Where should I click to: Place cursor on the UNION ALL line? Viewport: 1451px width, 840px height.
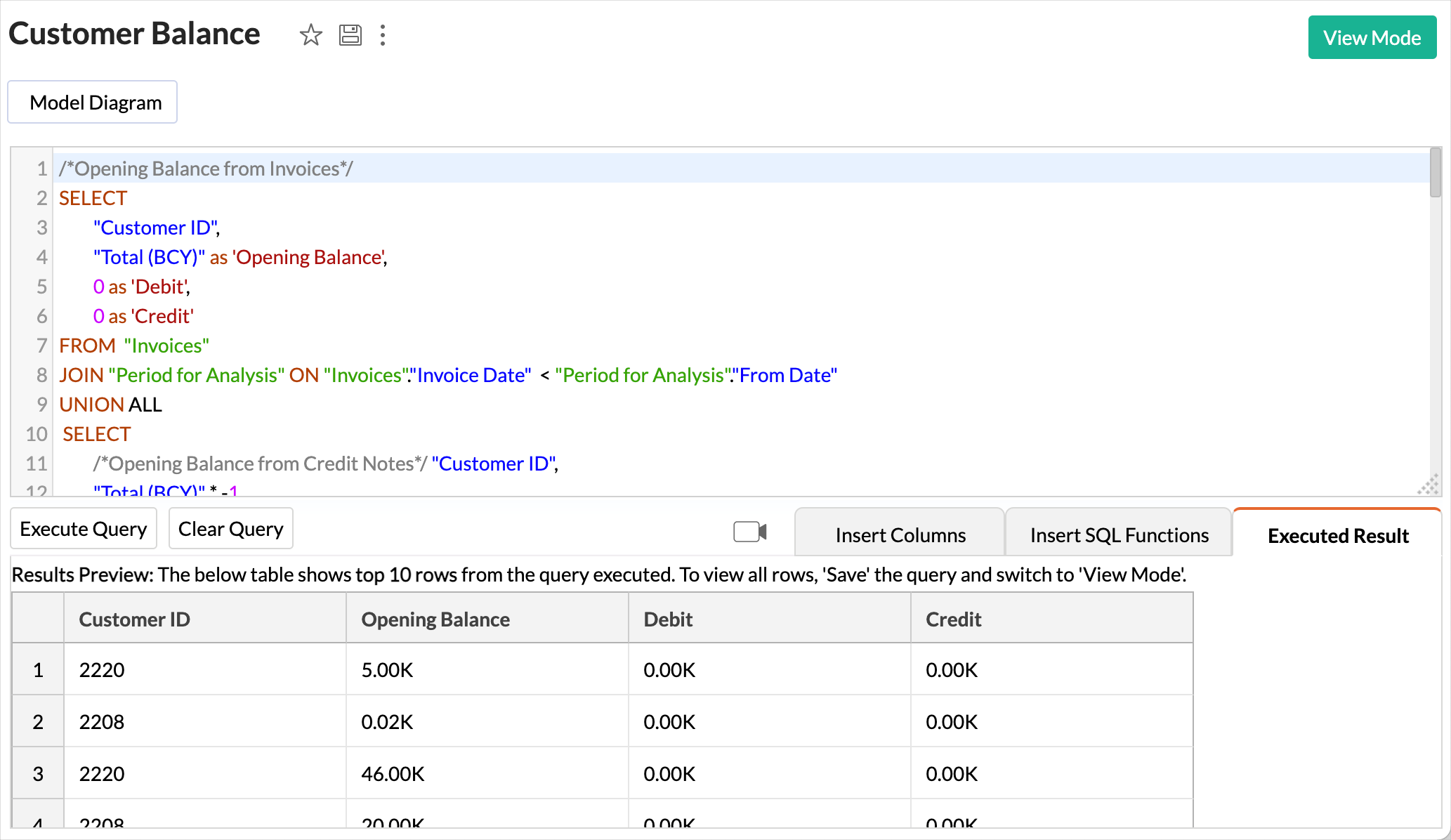point(111,405)
